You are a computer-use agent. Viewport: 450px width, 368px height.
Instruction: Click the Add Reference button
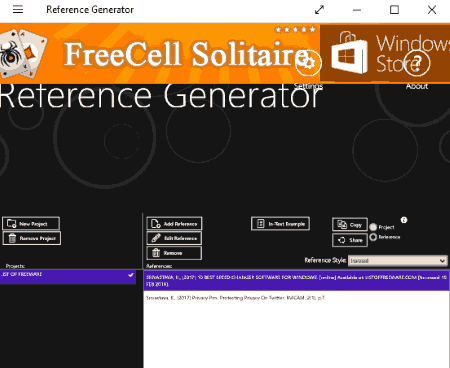pos(174,224)
